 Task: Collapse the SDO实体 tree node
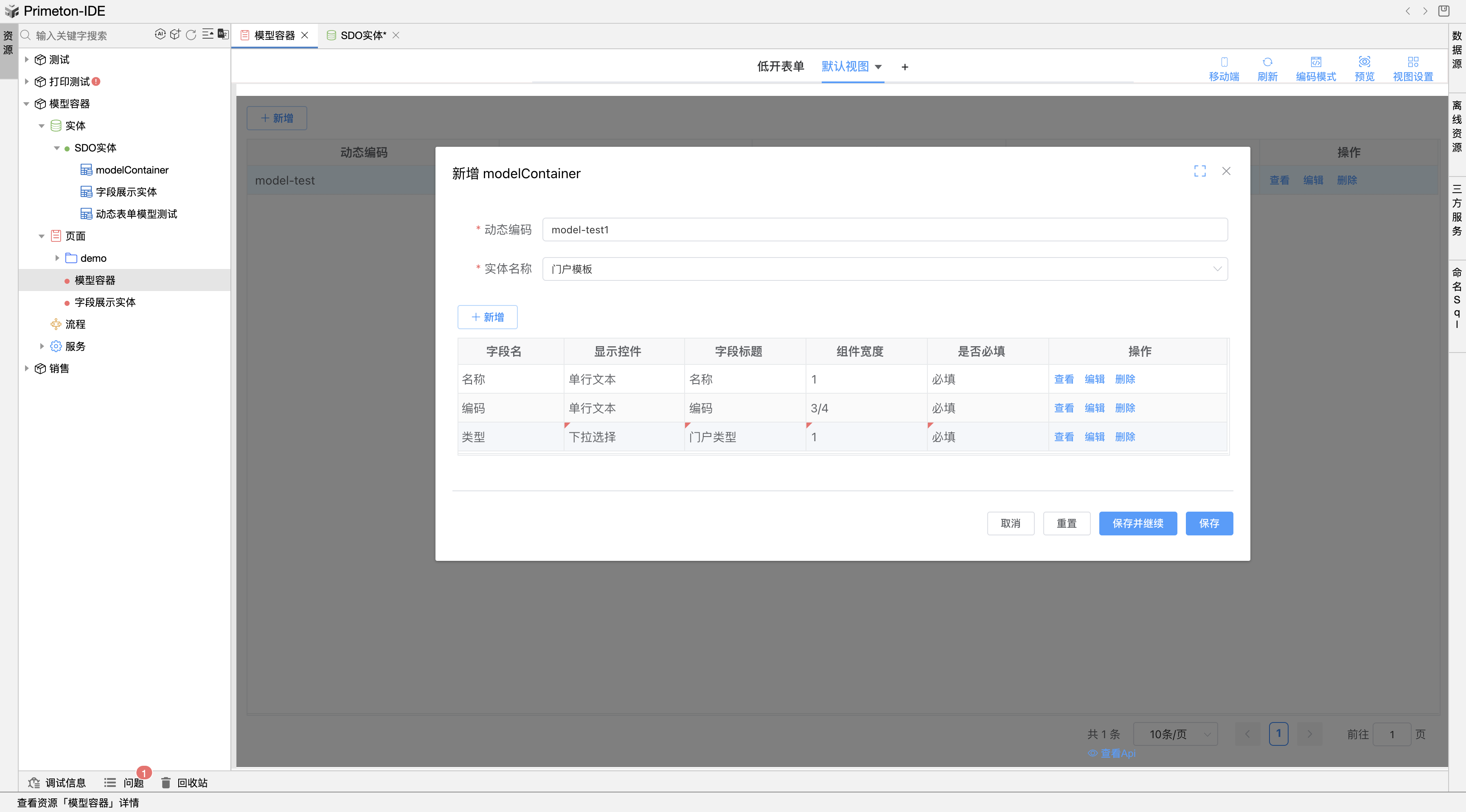click(56, 148)
